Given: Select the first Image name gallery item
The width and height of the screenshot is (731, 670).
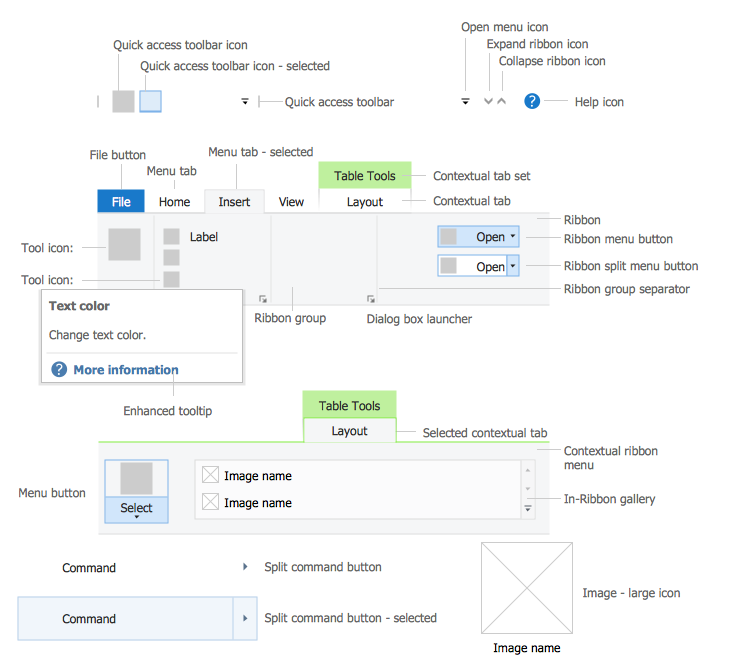Looking at the screenshot, I should click(257, 476).
